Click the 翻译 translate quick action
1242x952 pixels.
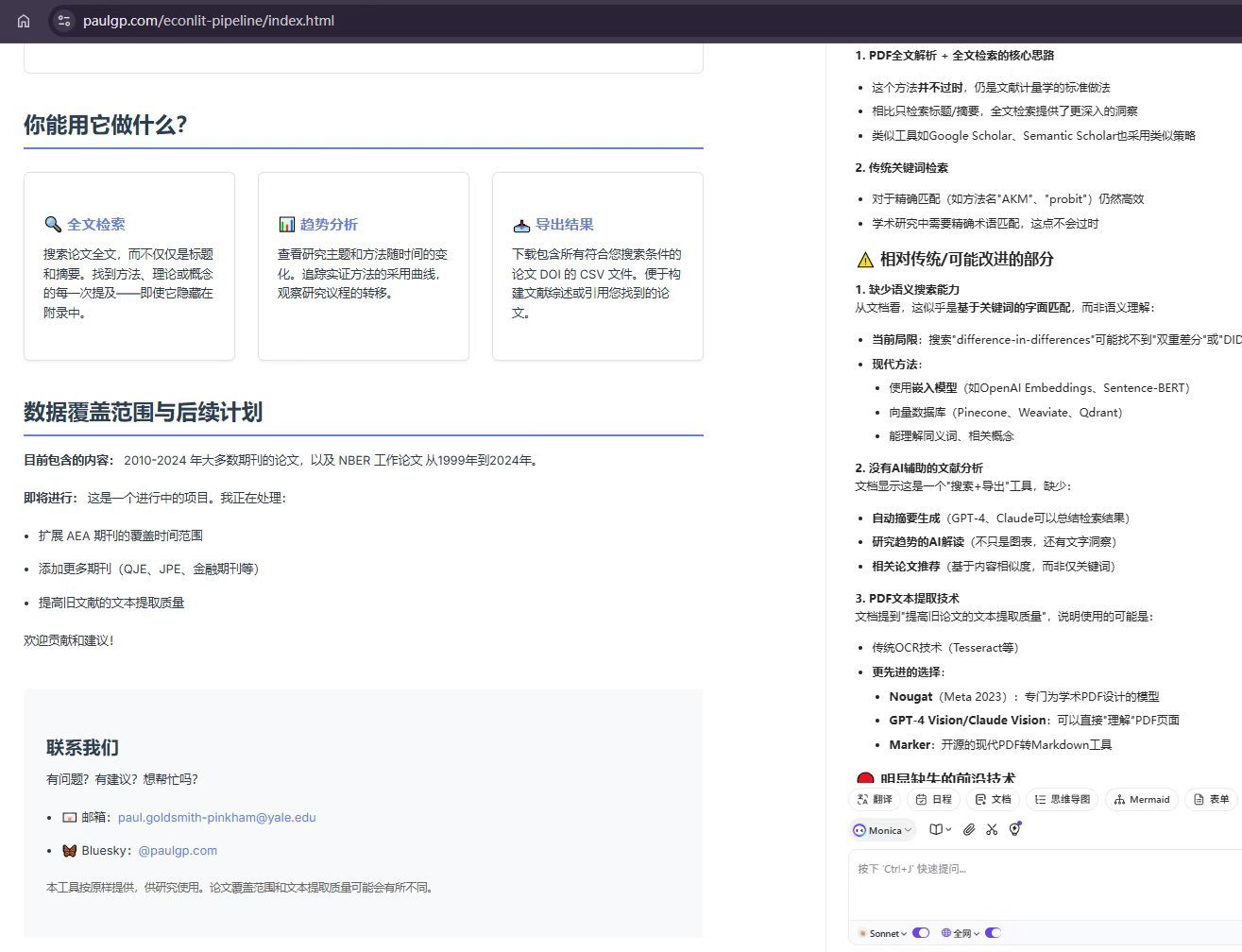click(875, 799)
